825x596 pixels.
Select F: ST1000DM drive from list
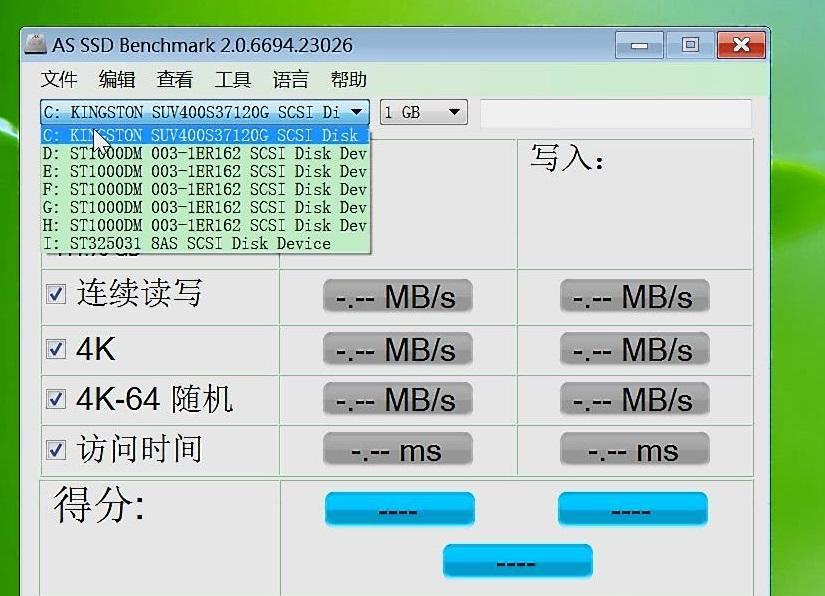(205, 189)
